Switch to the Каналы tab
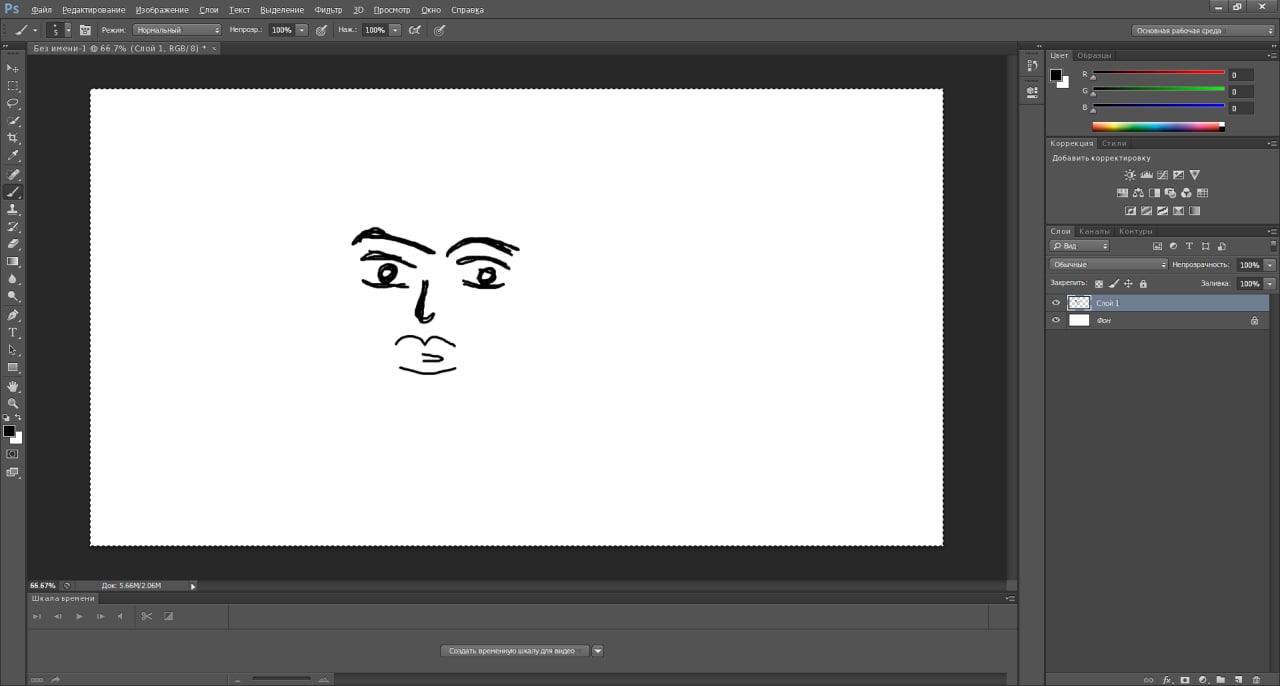Viewport: 1280px width, 686px height. click(x=1094, y=232)
